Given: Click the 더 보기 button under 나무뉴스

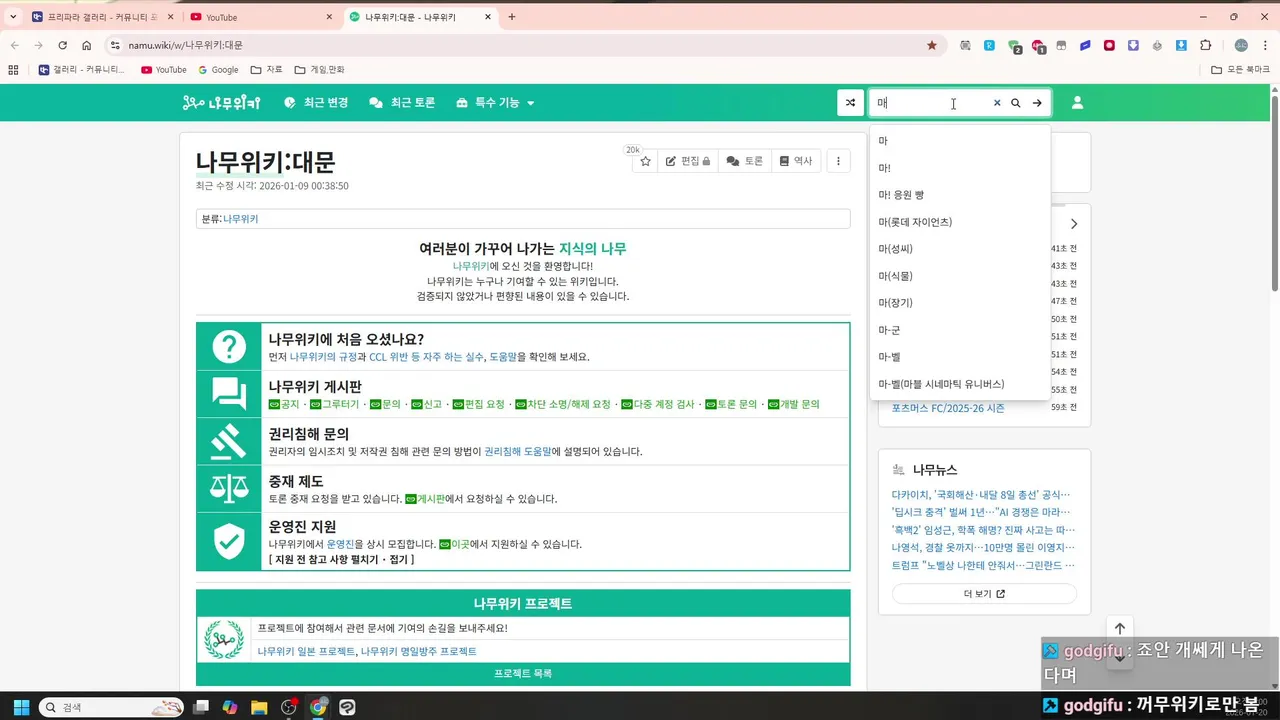Looking at the screenshot, I should pyautogui.click(x=984, y=594).
